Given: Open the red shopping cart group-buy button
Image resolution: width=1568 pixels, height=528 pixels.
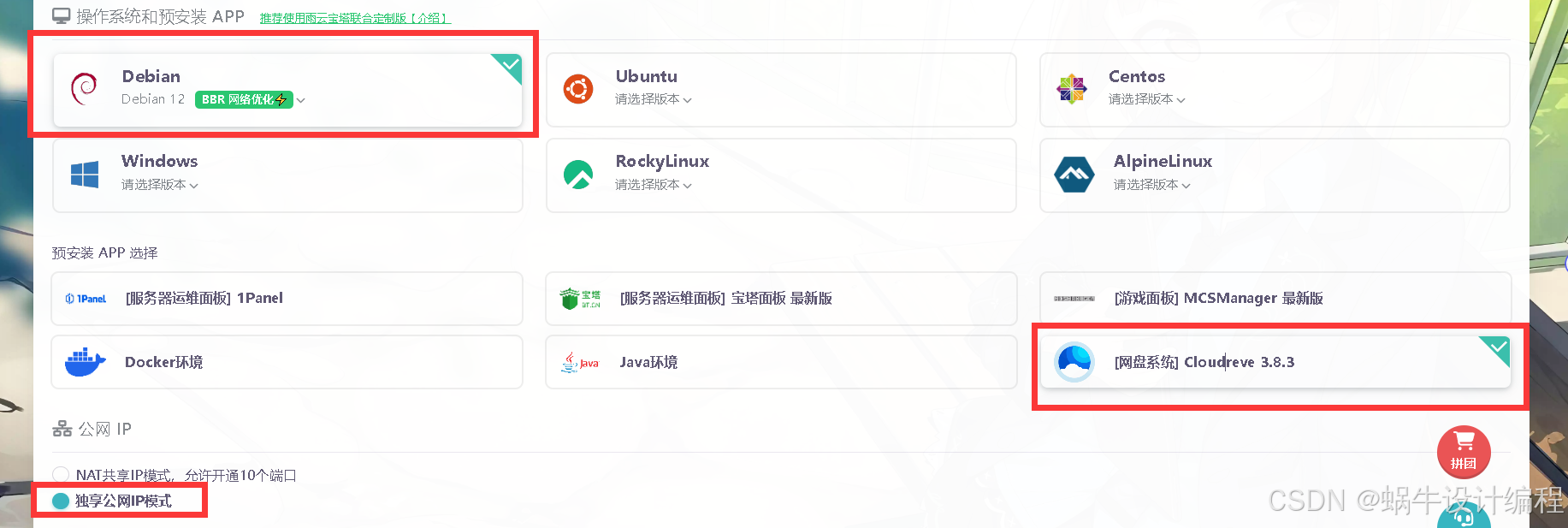Looking at the screenshot, I should tap(1464, 451).
